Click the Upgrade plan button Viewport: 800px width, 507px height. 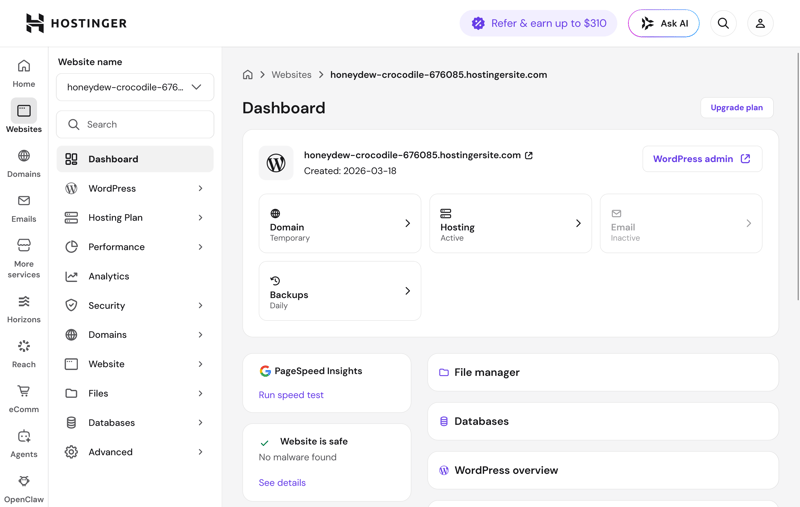click(737, 108)
